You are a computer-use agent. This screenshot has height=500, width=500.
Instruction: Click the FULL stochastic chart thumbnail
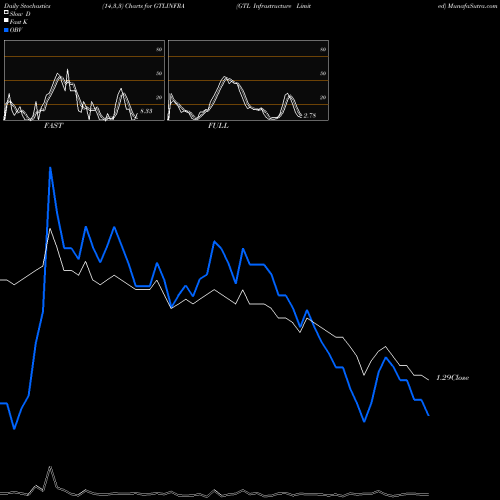click(248, 80)
